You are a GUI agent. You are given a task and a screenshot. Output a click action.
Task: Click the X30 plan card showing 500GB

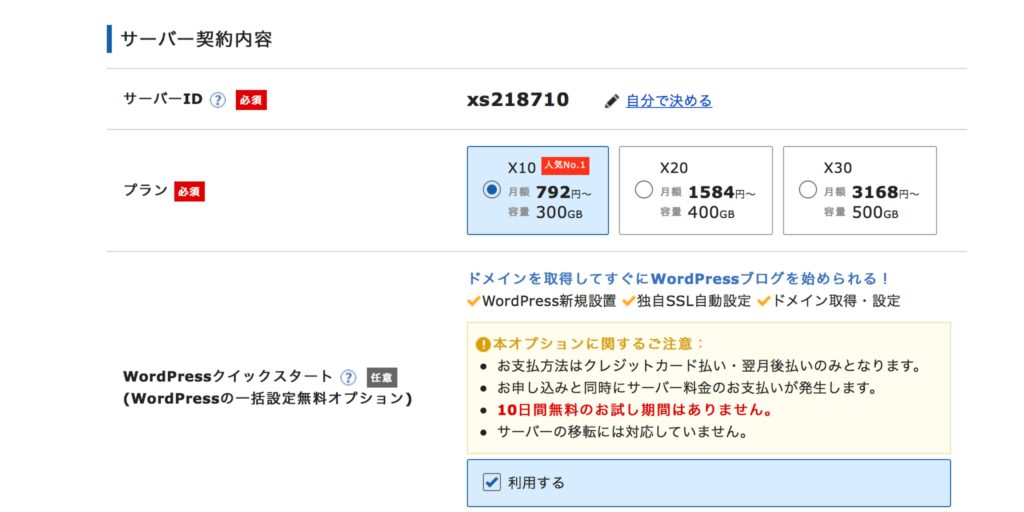859,190
